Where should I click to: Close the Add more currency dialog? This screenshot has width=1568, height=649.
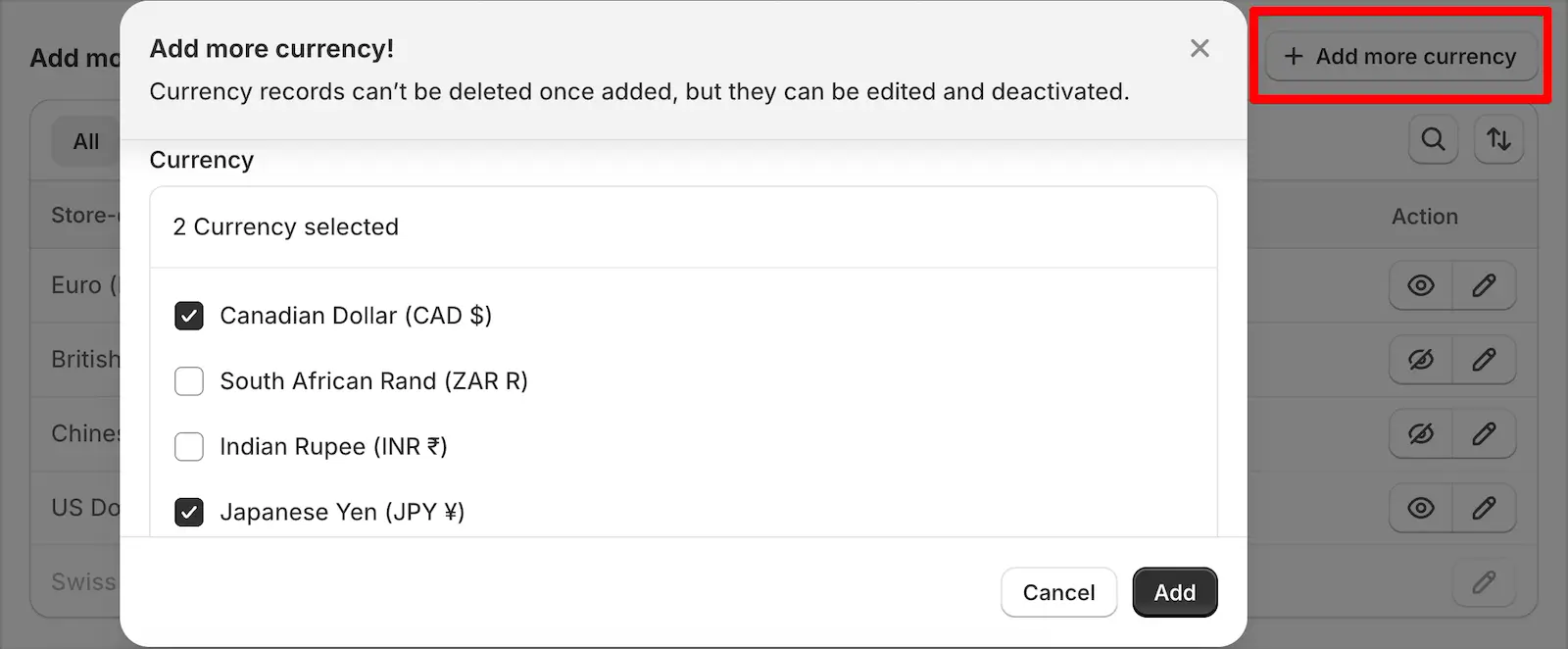pyautogui.click(x=1200, y=48)
